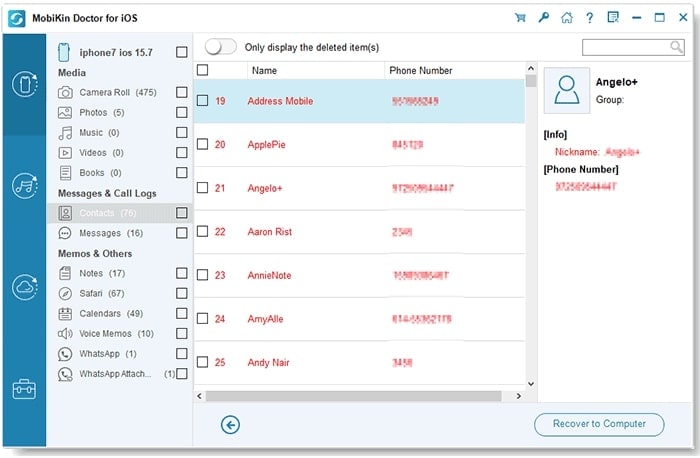Open the Camera Roll (475) category
Screen dimensions: 700x458
click(118, 92)
